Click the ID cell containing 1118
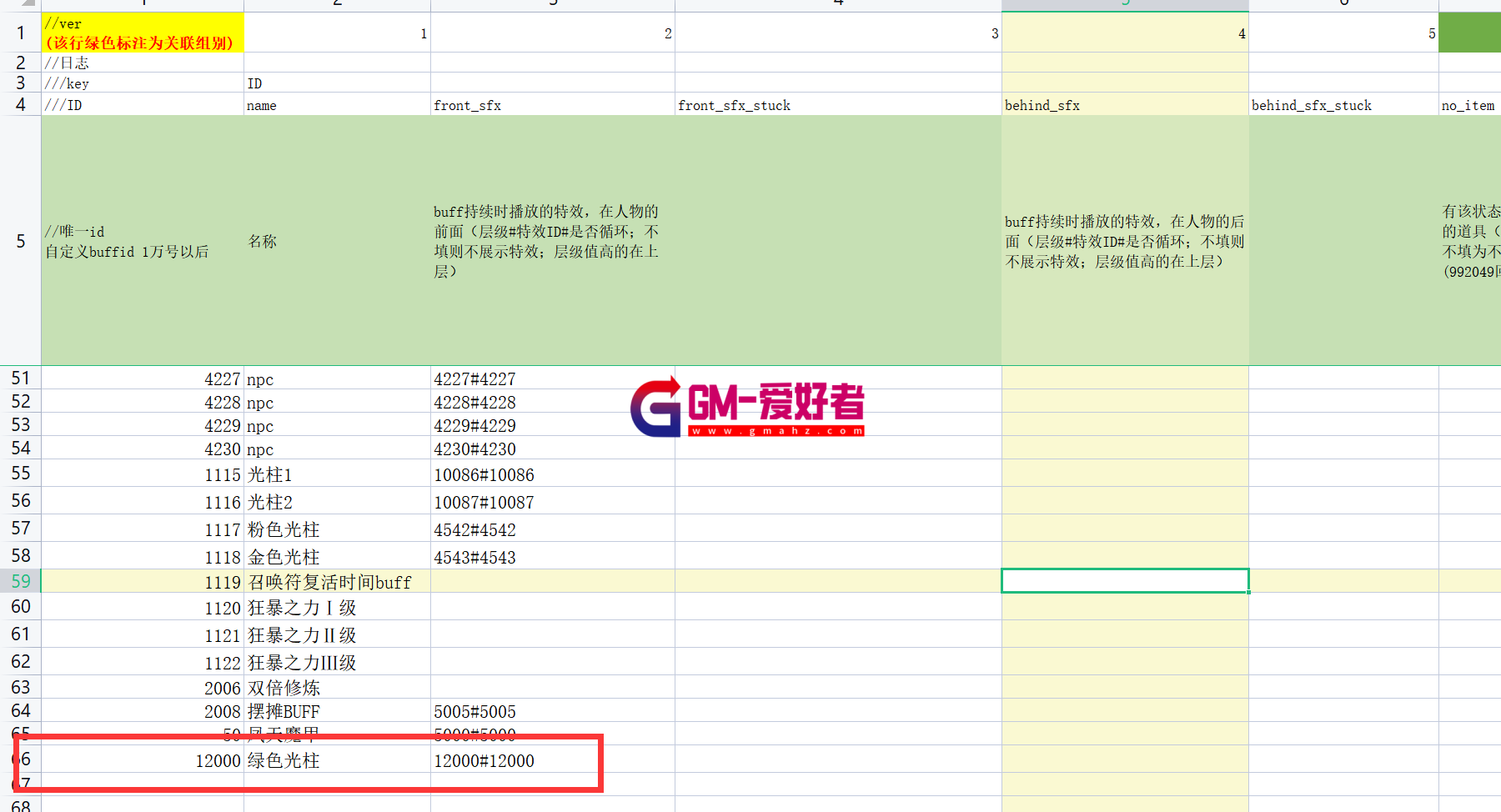 click(x=143, y=557)
